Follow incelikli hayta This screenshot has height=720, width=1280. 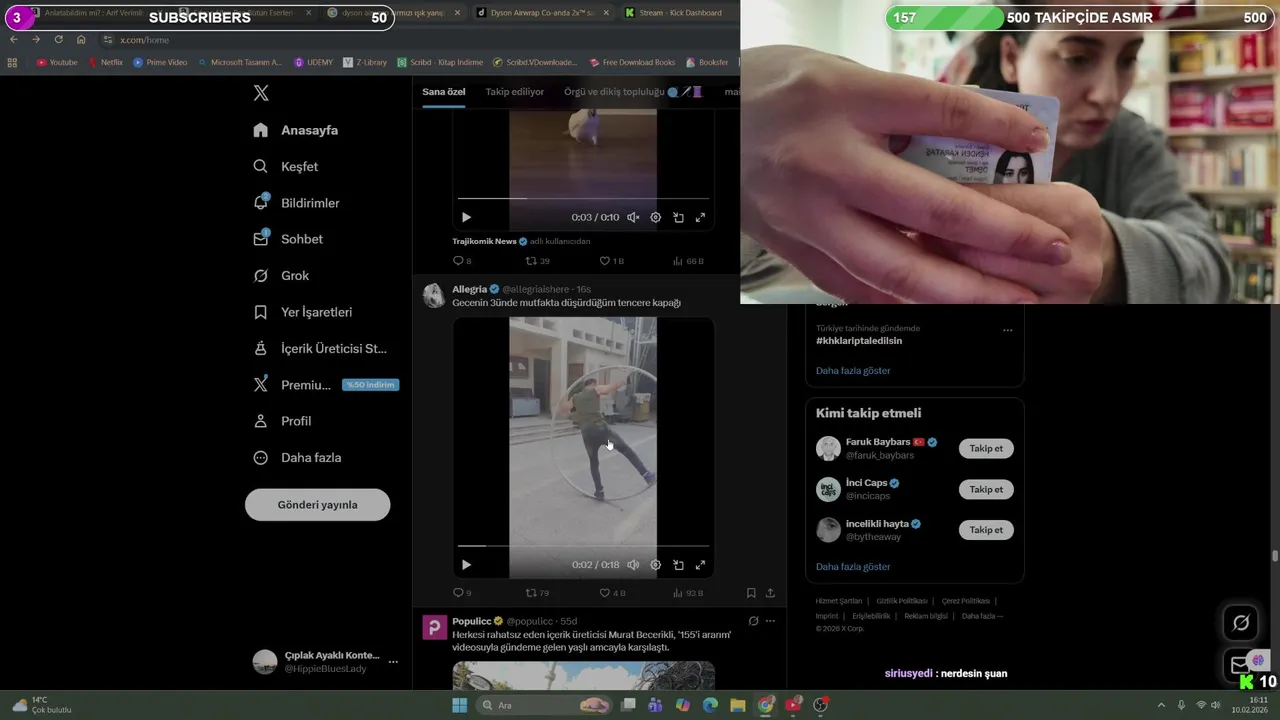coord(986,530)
